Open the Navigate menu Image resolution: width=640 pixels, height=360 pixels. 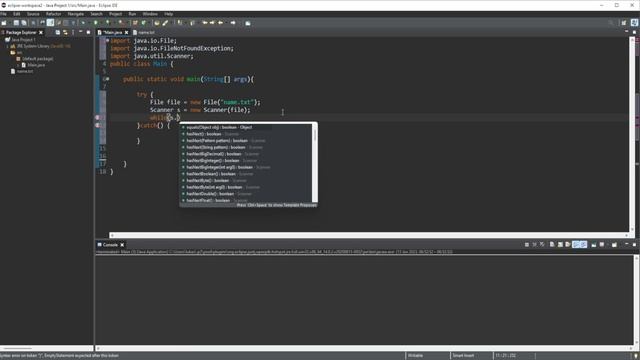(76, 14)
